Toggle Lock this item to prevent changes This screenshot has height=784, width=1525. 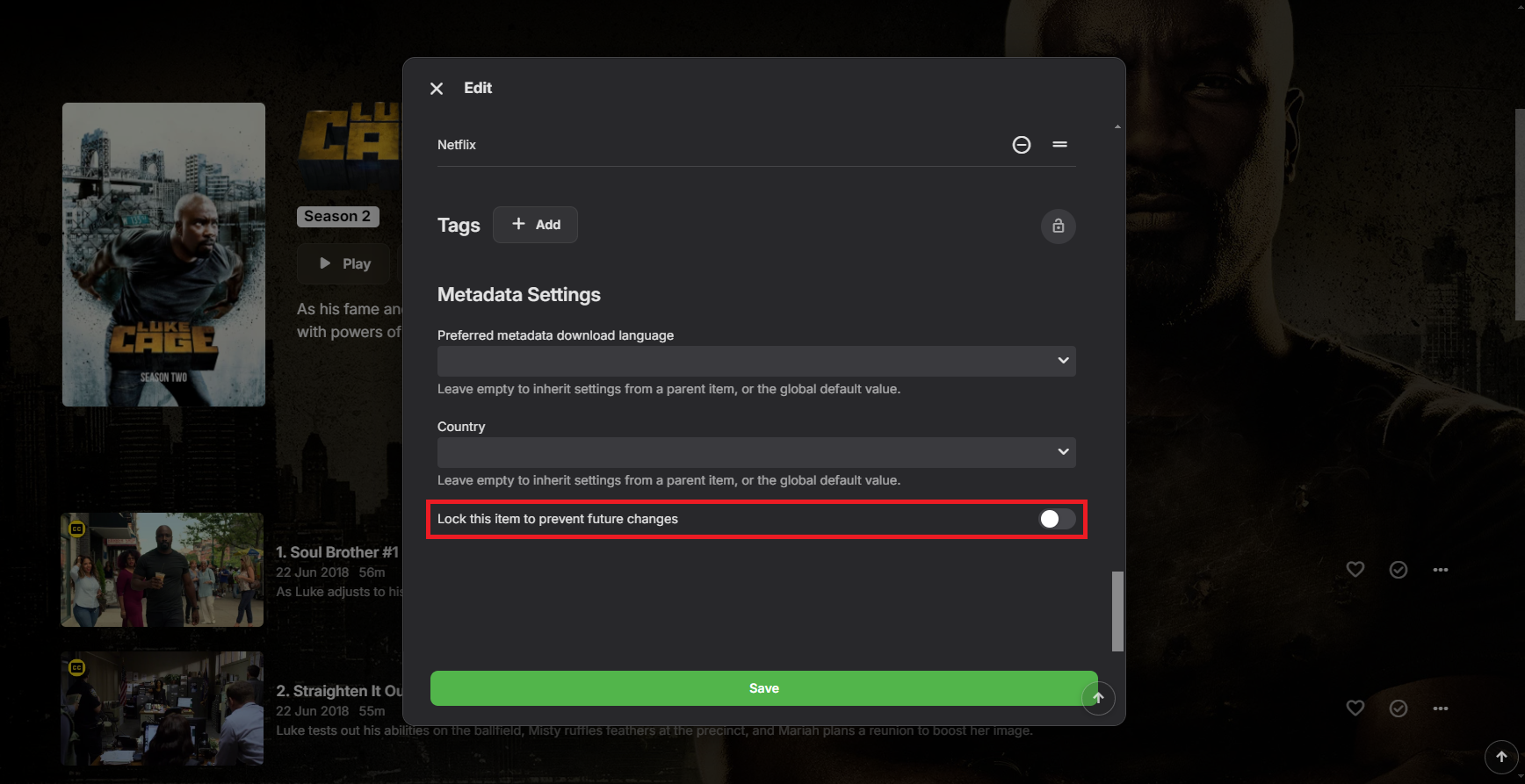pos(1057,519)
